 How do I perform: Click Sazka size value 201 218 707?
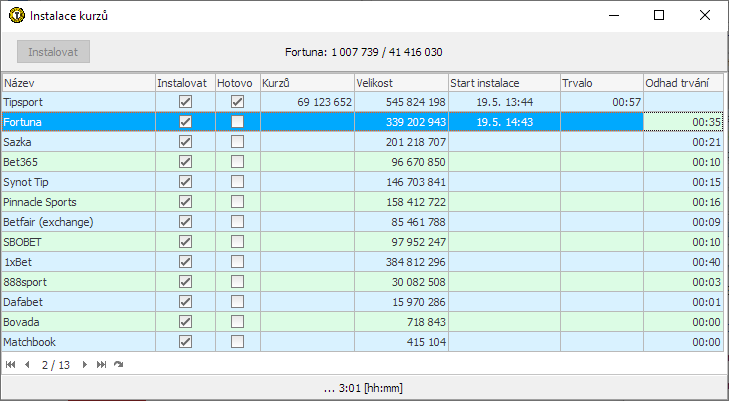click(x=416, y=142)
